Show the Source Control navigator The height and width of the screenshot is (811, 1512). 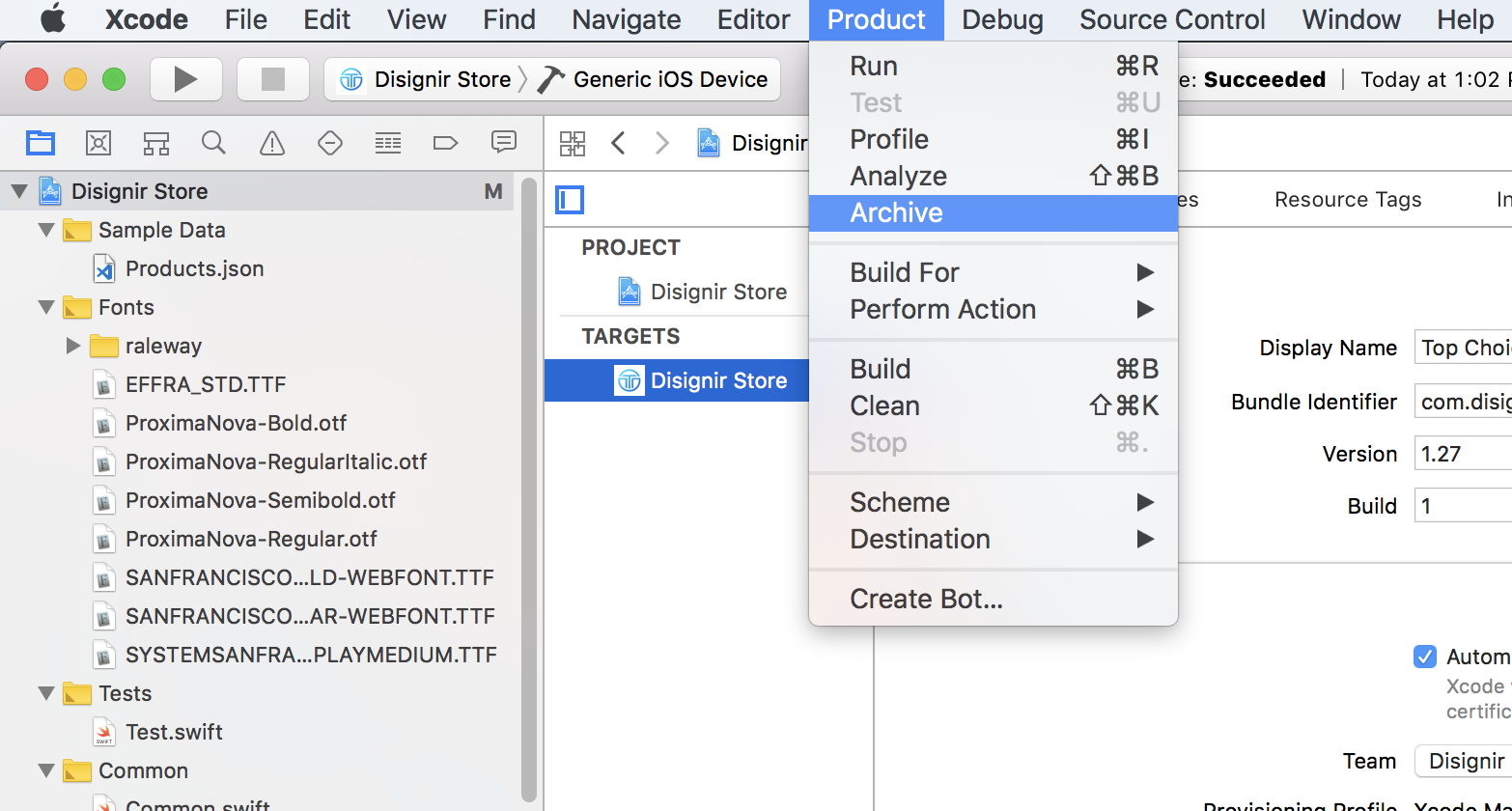coord(98,144)
